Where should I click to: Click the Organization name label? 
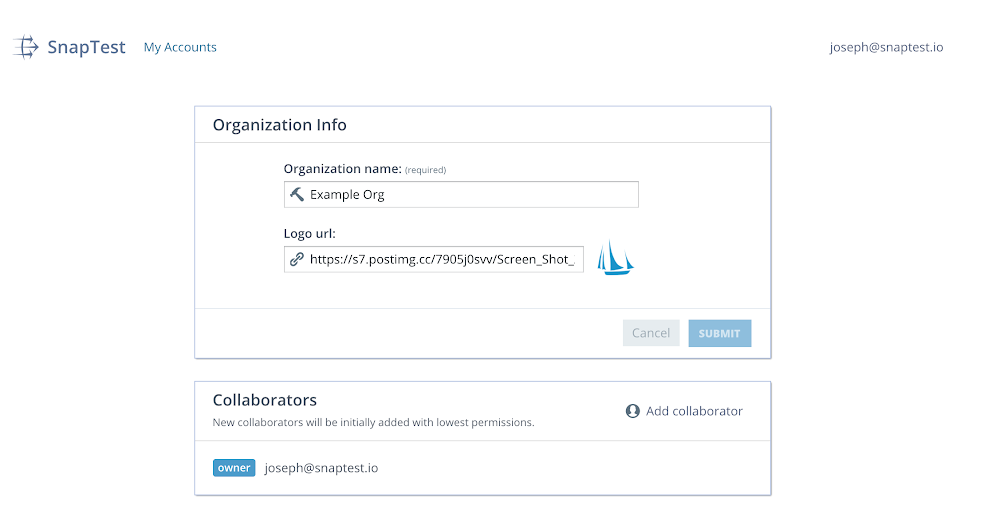click(x=342, y=168)
